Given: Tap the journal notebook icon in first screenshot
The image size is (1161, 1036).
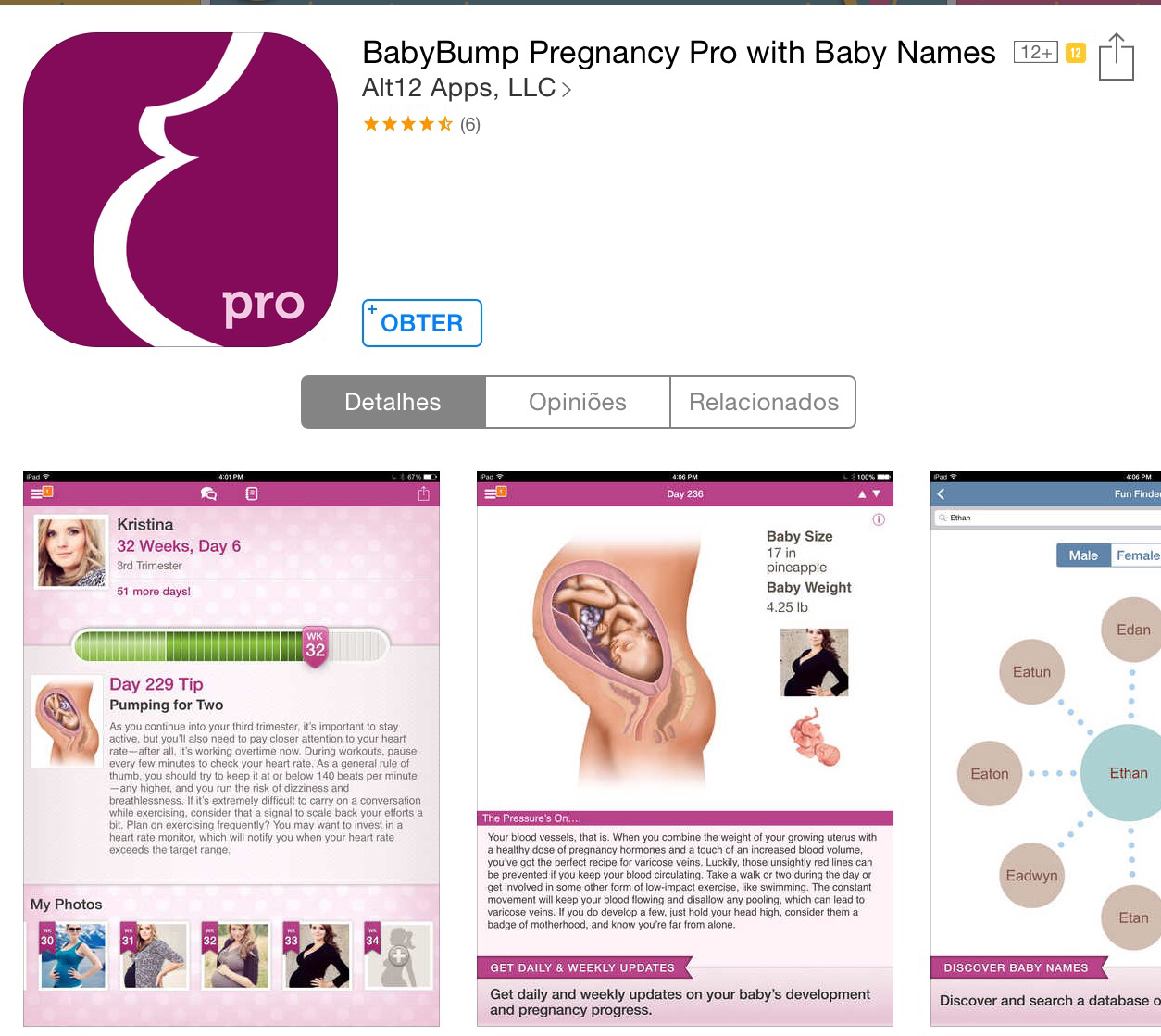Looking at the screenshot, I should (x=252, y=494).
